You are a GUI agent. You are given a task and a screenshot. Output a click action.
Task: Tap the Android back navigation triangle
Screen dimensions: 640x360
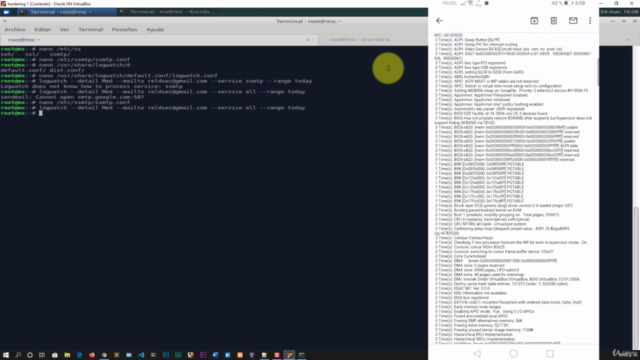pyautogui.click(x=477, y=353)
